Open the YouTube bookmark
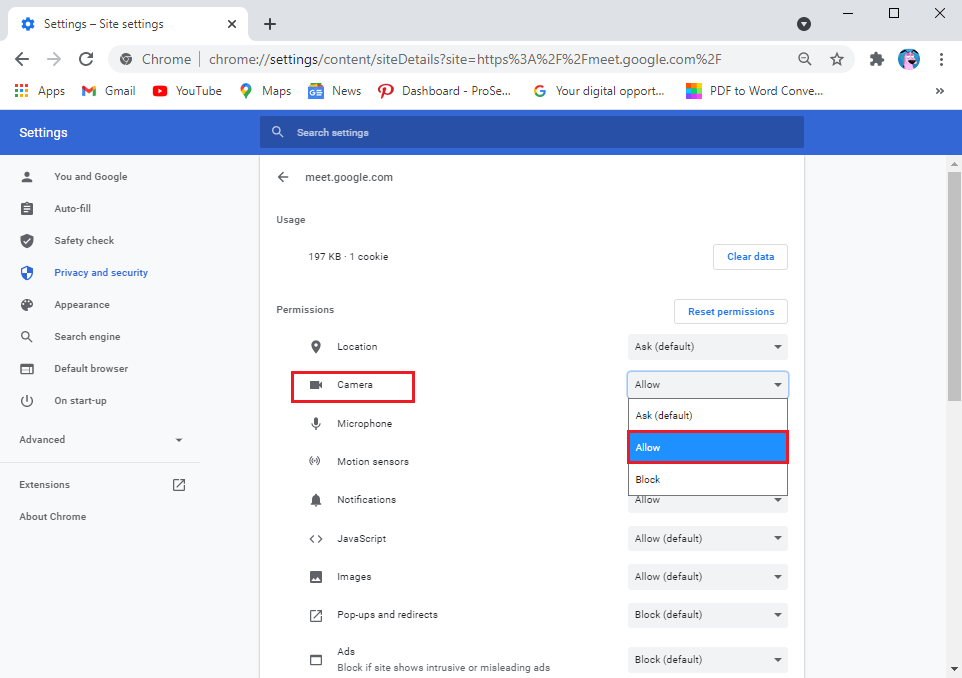 [187, 91]
